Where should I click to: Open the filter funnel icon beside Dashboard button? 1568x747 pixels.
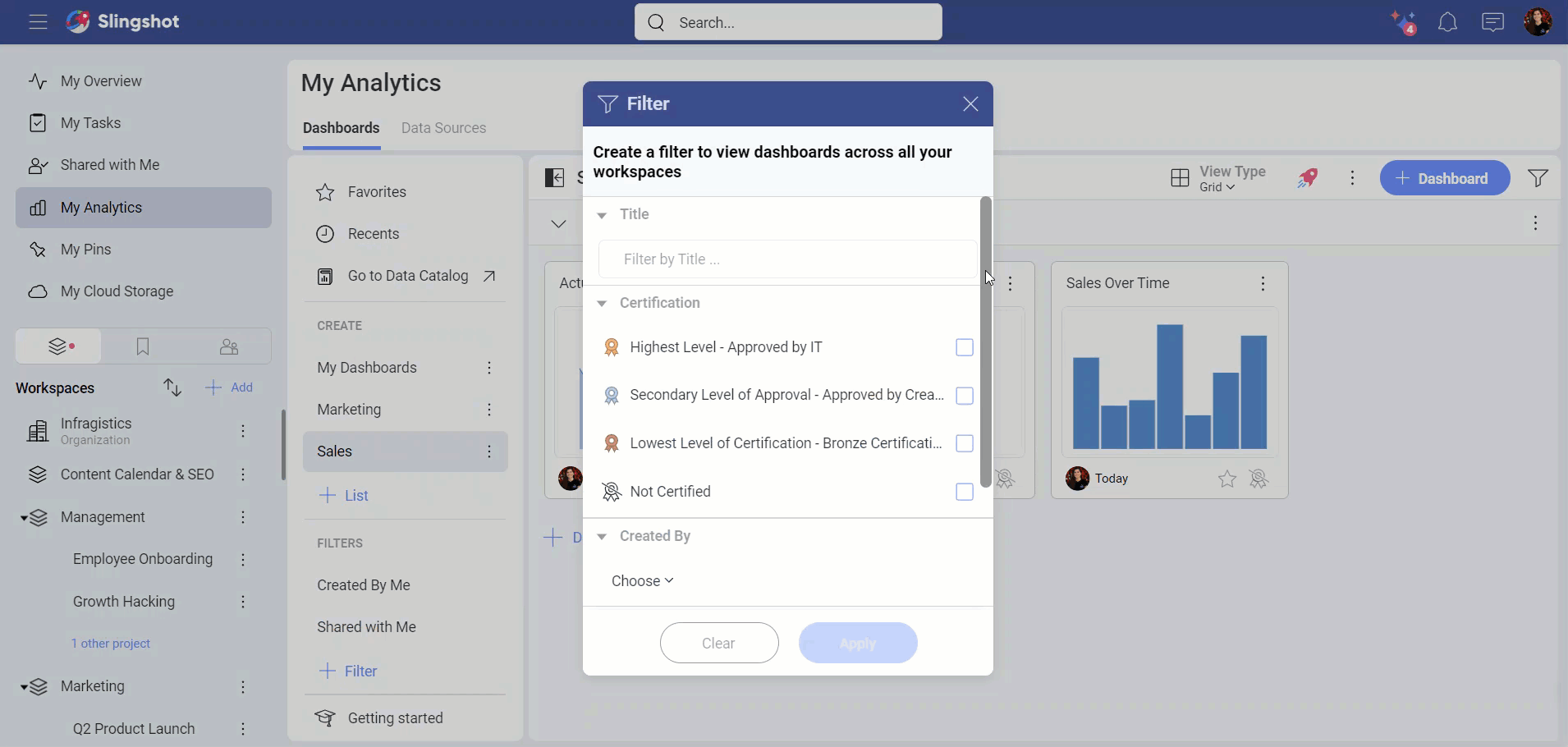1538,178
